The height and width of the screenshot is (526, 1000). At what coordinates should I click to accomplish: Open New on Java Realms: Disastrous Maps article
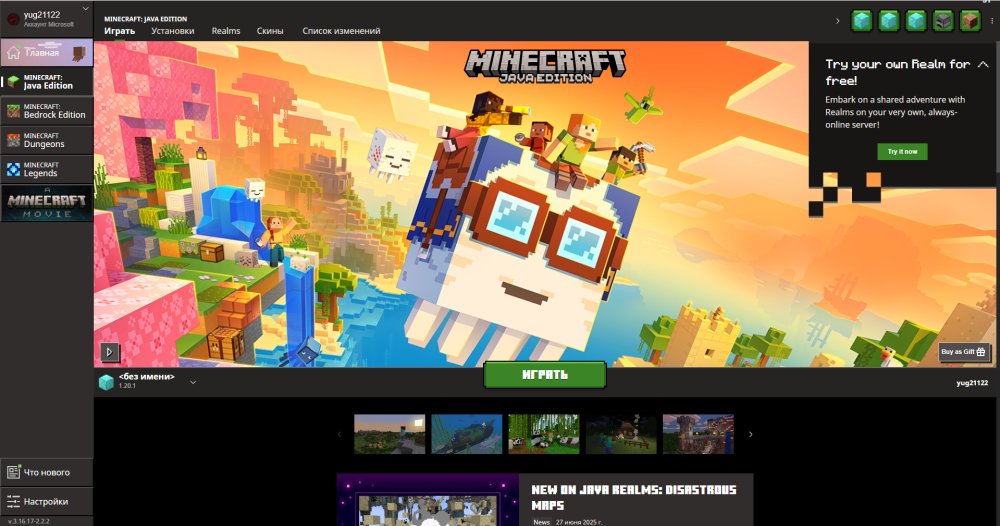pos(634,497)
